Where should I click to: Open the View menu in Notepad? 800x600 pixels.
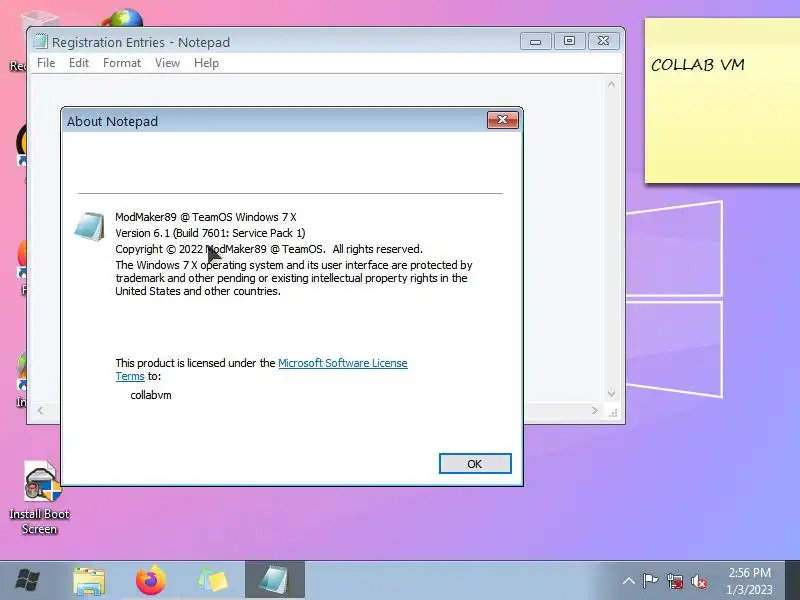click(167, 63)
